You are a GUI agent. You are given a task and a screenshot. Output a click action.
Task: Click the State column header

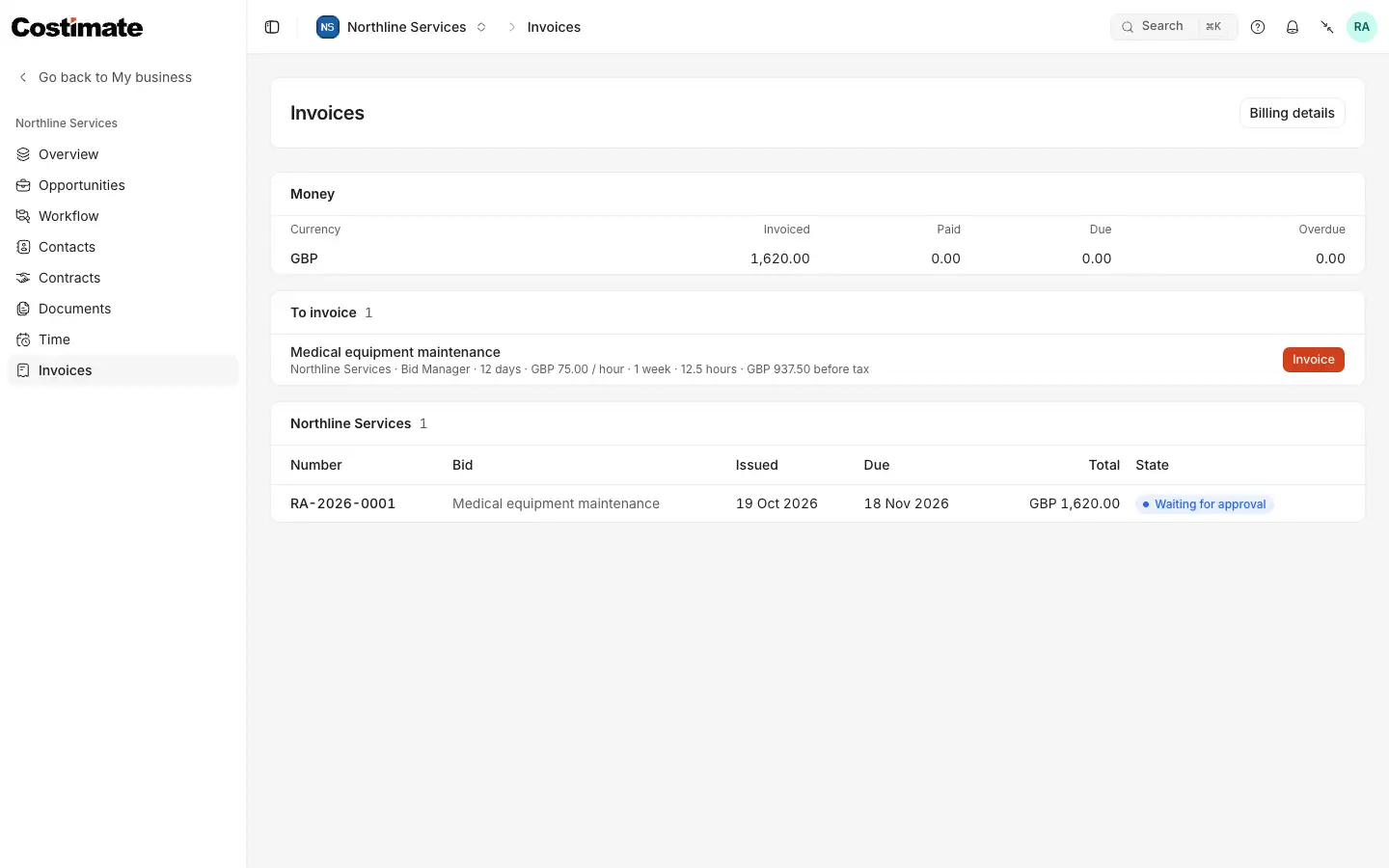click(x=1152, y=465)
